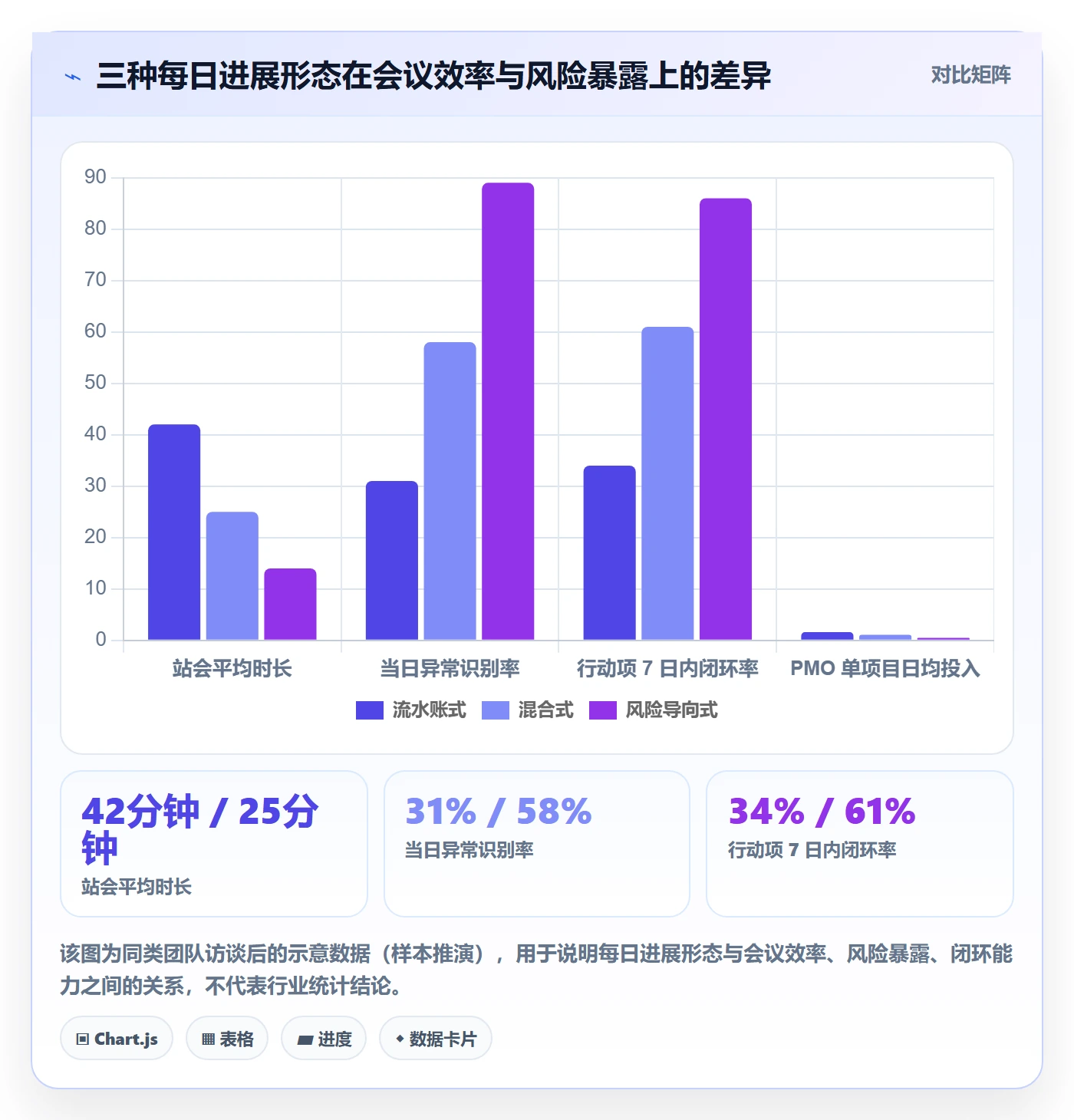
Task: Open the 34% / 61% stat card
Action: point(860,844)
